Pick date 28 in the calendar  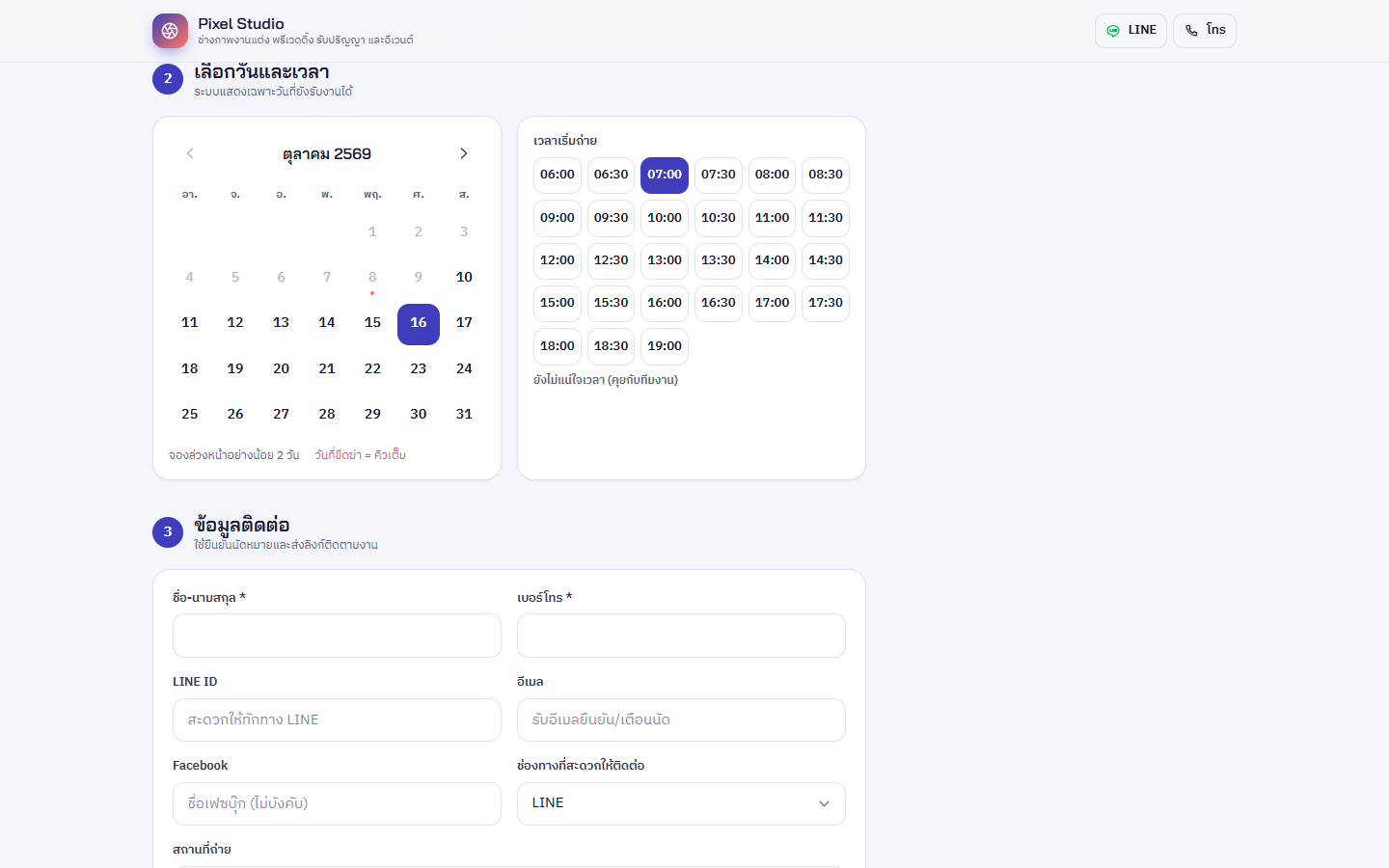click(x=327, y=415)
